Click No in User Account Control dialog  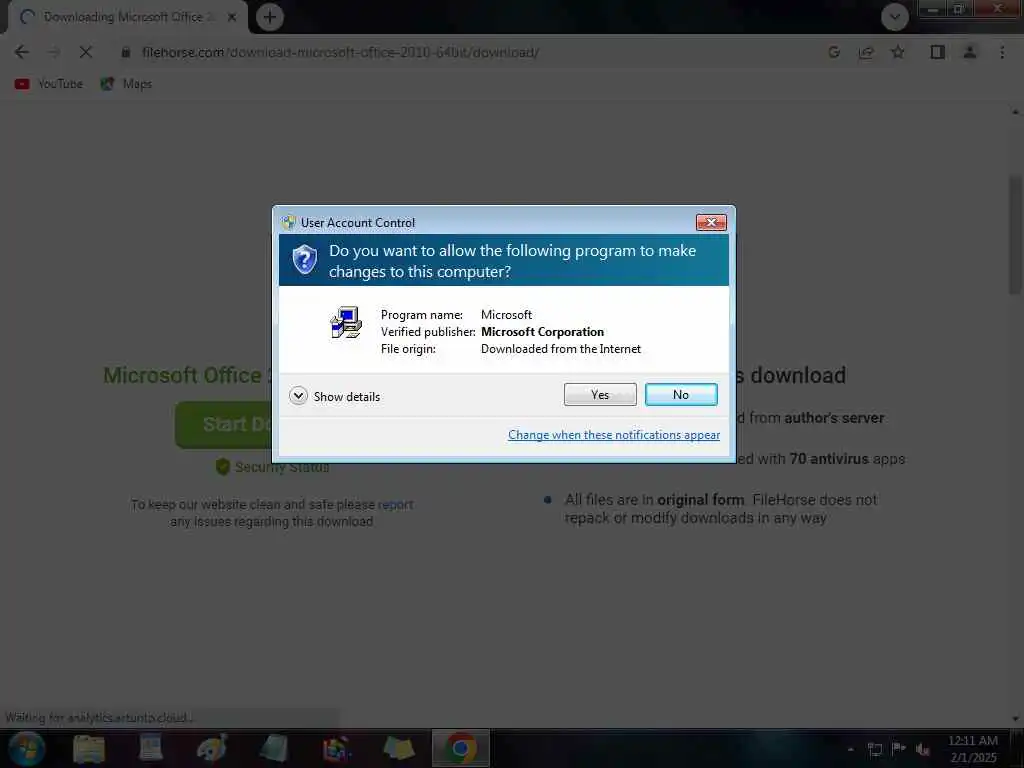[x=680, y=394]
